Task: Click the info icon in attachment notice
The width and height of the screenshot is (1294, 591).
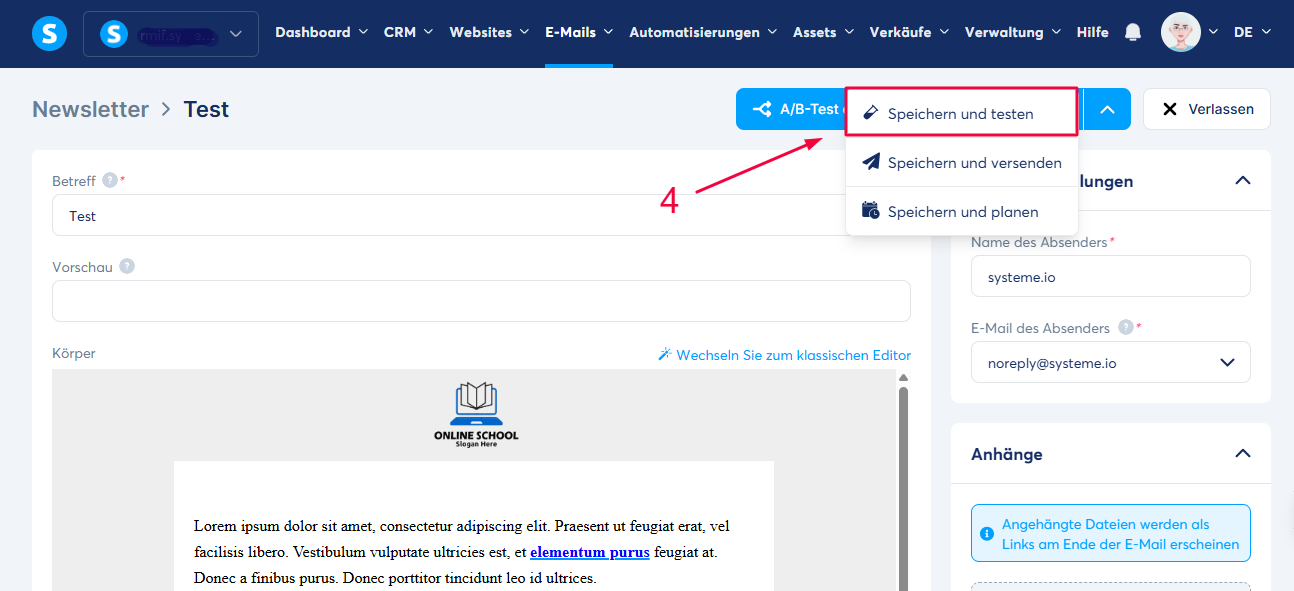Action: [x=988, y=533]
